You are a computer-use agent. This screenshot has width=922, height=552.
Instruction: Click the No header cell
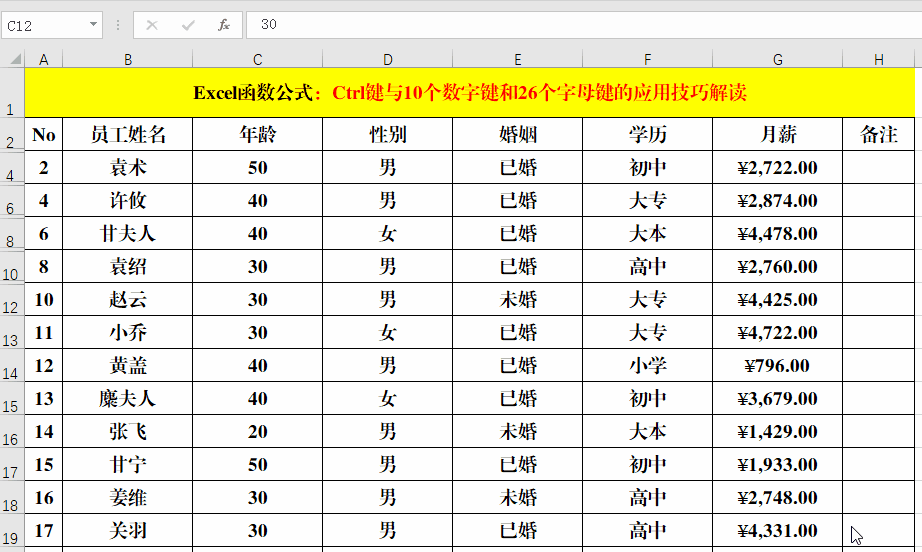tap(44, 134)
